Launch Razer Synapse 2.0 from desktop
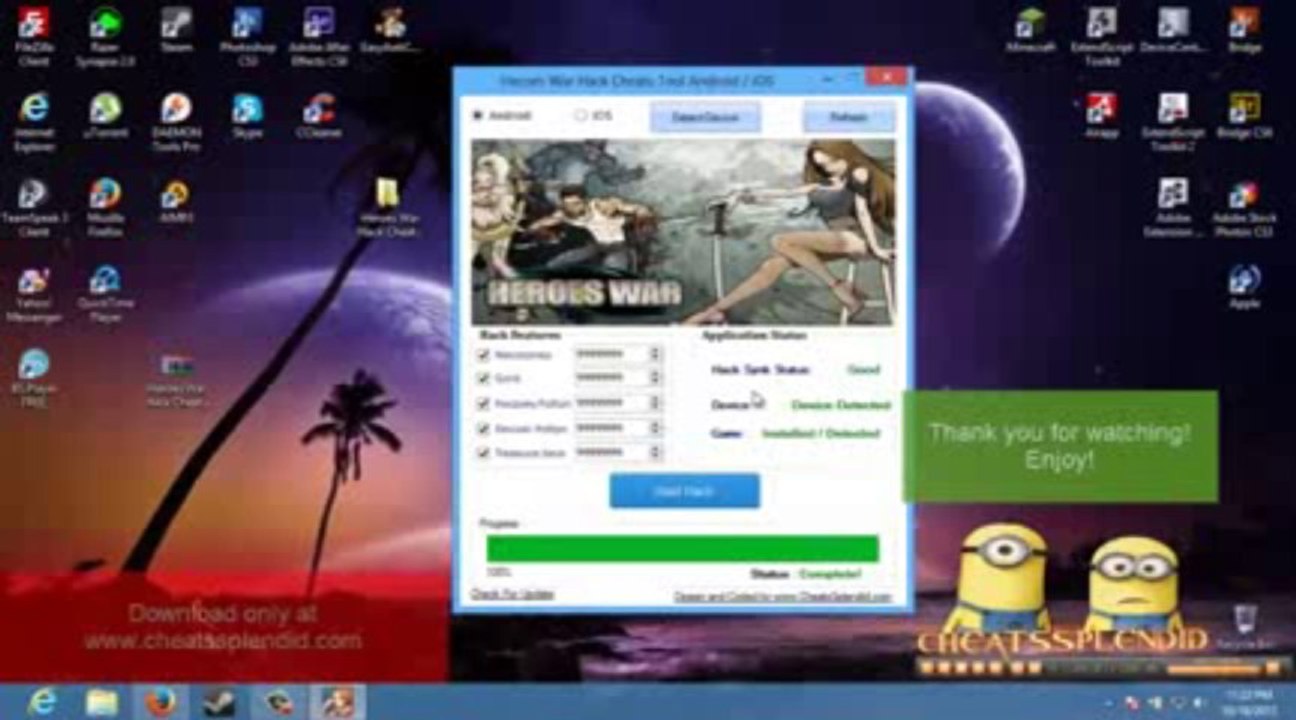The image size is (1296, 720). [104, 35]
